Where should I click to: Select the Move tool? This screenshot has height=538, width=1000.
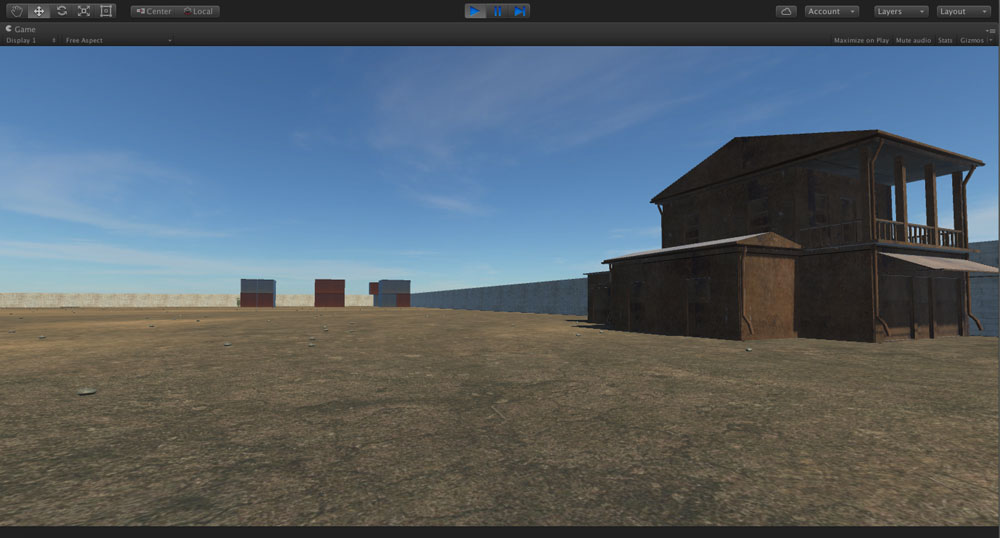[39, 11]
